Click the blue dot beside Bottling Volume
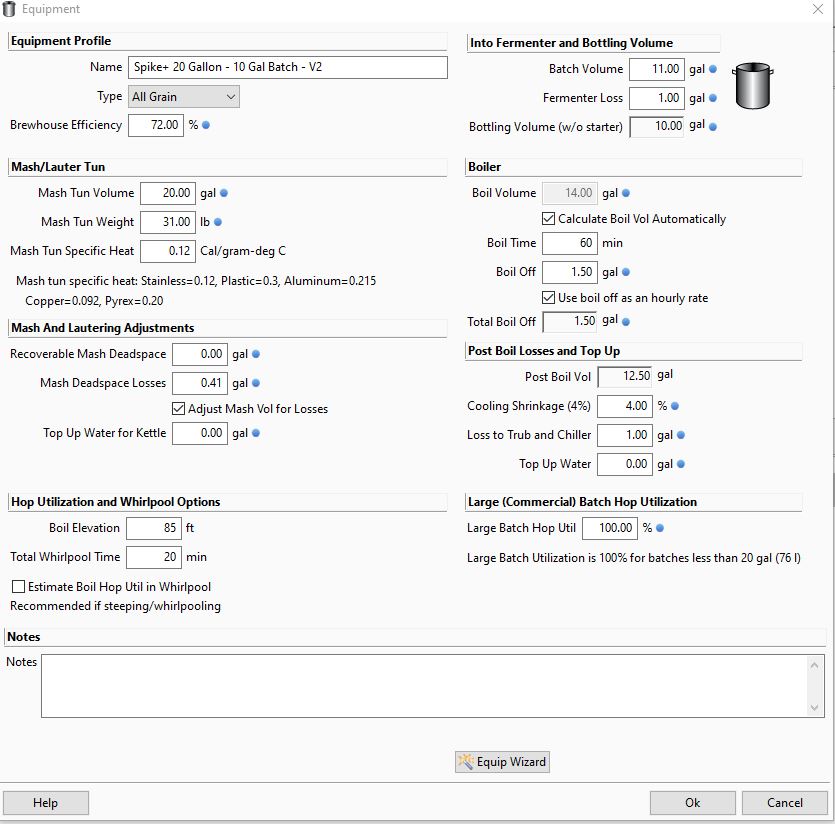This screenshot has height=824, width=835. click(713, 127)
